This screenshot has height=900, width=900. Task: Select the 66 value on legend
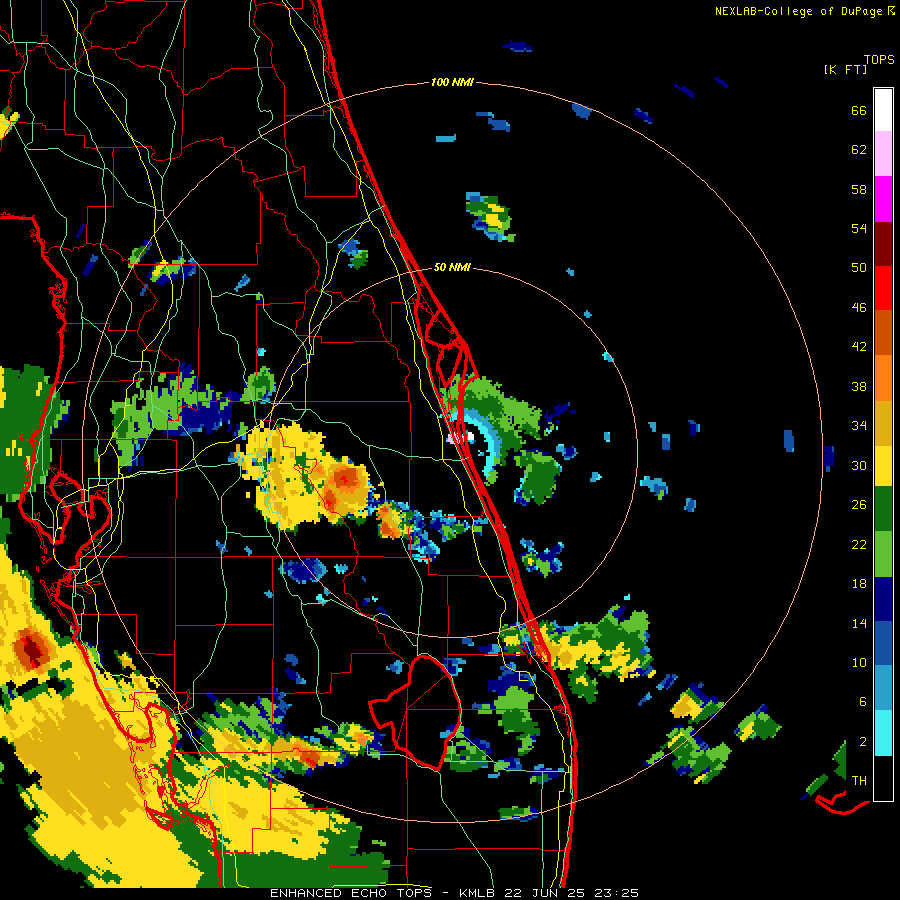[859, 110]
